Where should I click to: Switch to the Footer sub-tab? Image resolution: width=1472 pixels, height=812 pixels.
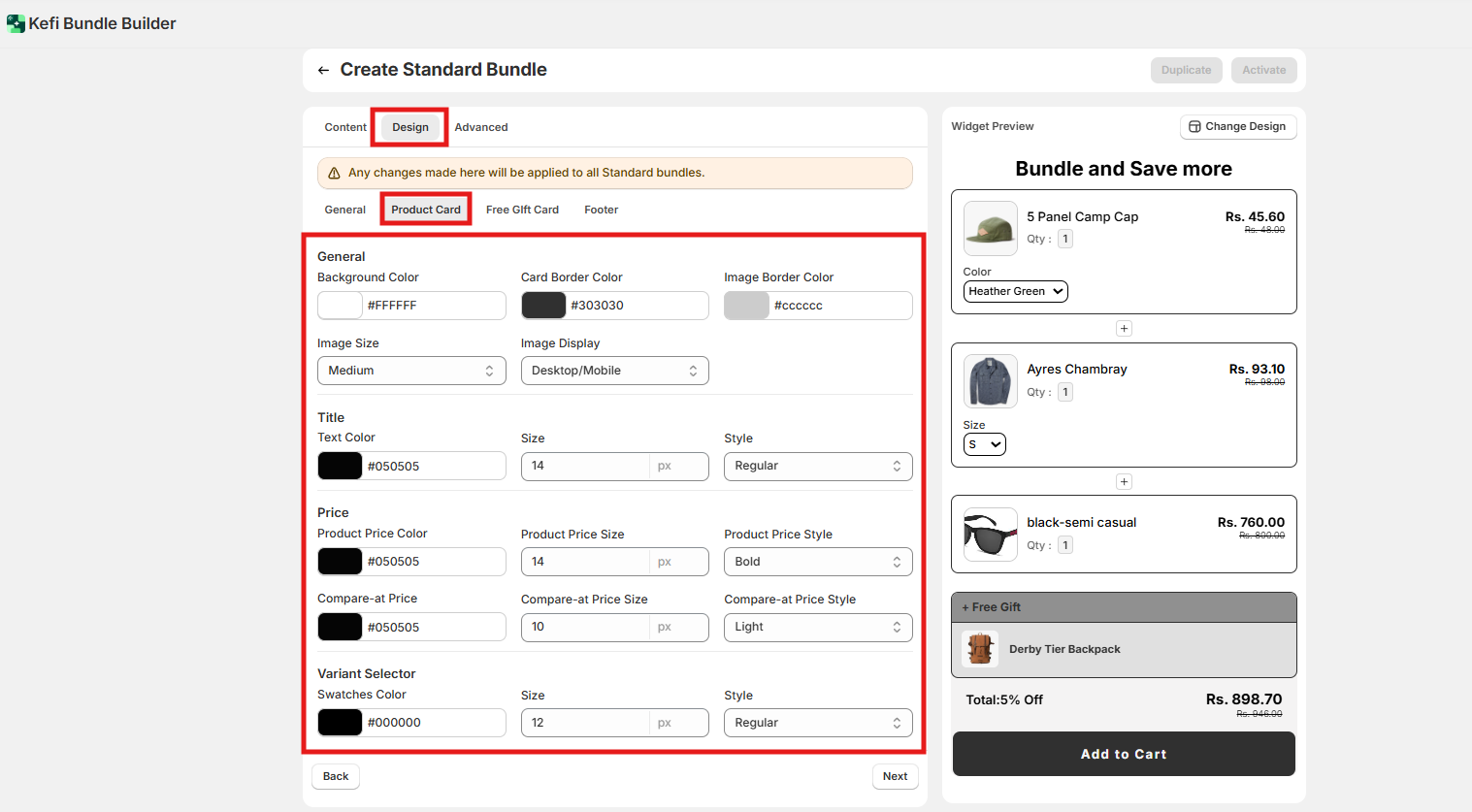click(601, 210)
